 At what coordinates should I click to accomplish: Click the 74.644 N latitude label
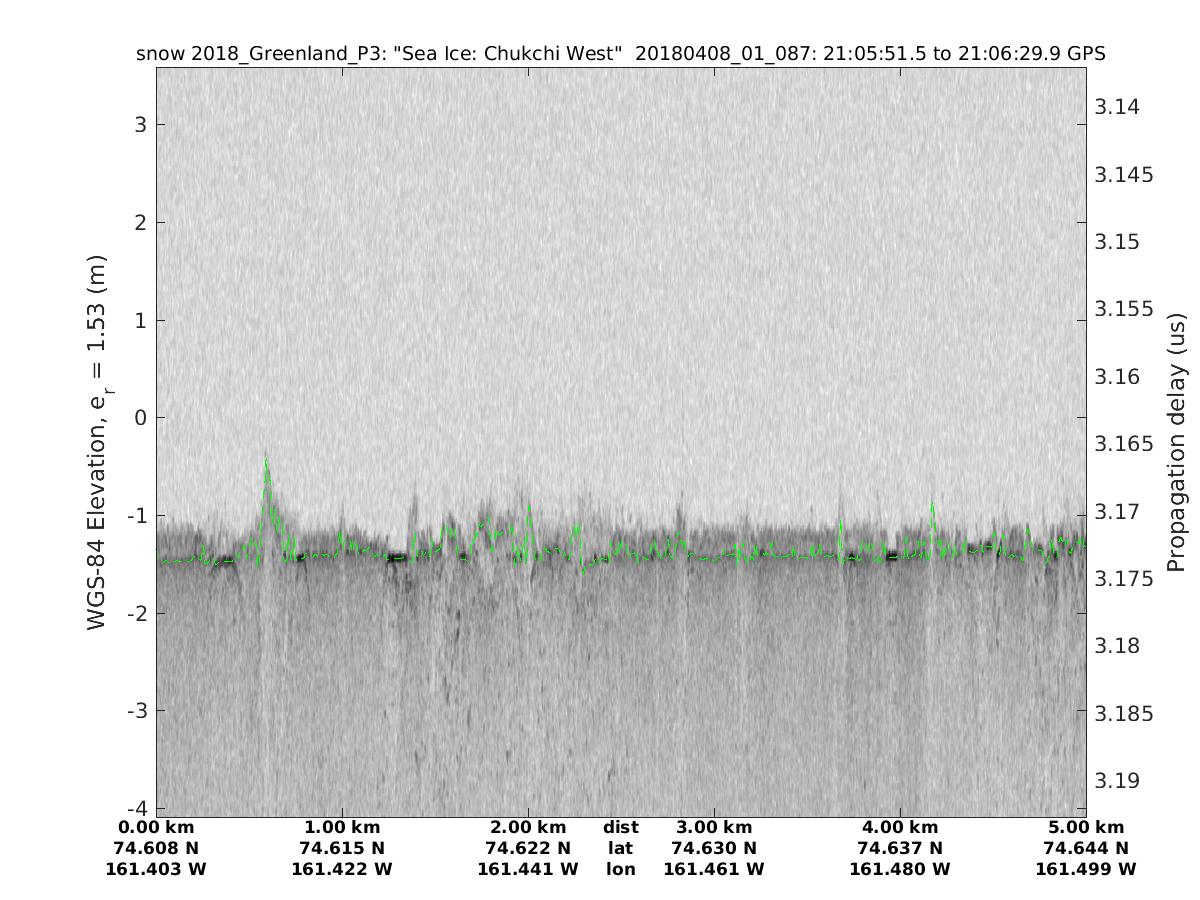tap(1086, 848)
